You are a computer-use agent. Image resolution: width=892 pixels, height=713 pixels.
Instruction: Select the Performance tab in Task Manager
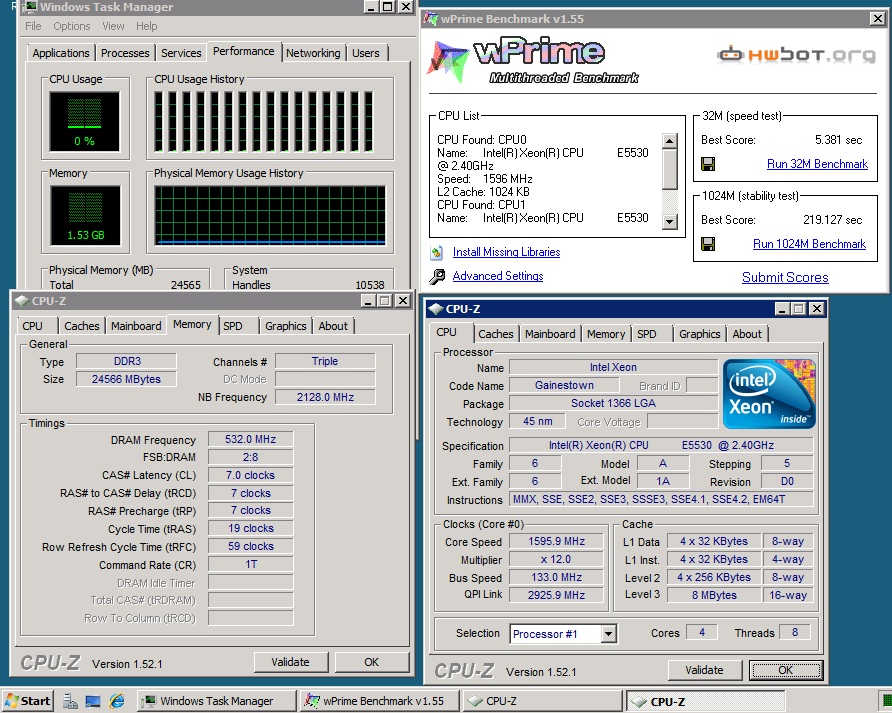click(243, 51)
